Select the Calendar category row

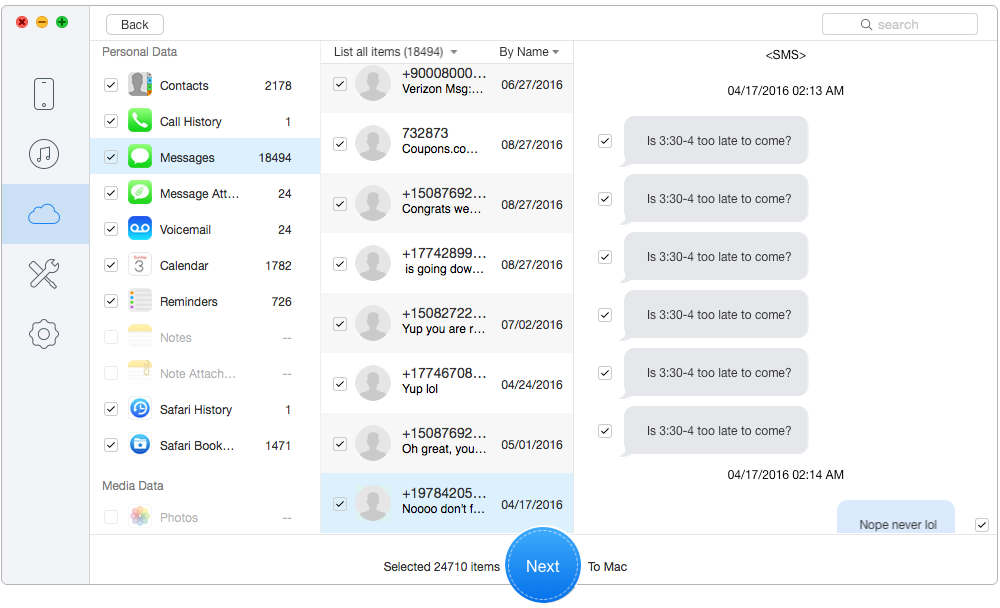(x=205, y=265)
